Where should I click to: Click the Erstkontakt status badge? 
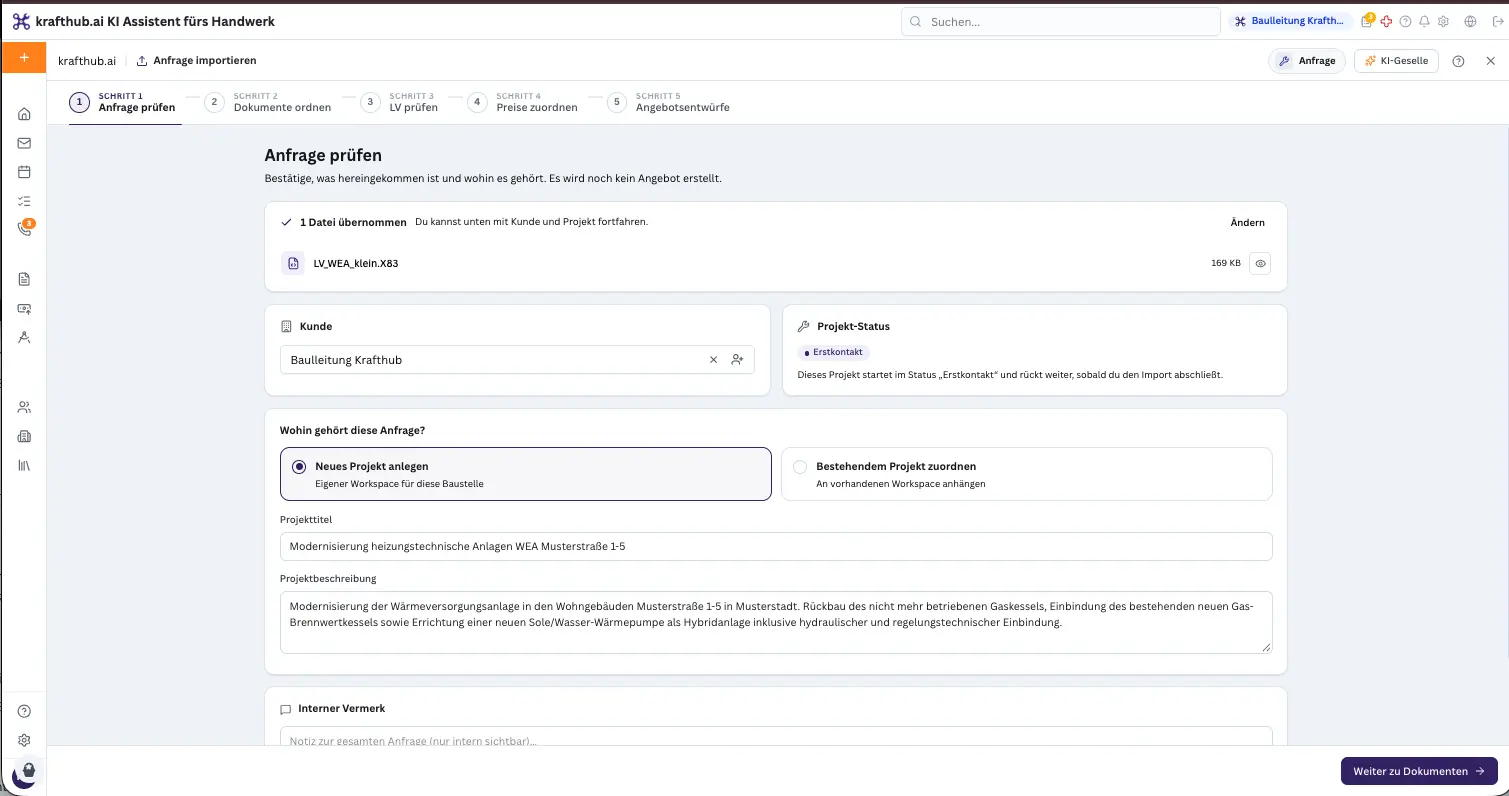(x=834, y=352)
